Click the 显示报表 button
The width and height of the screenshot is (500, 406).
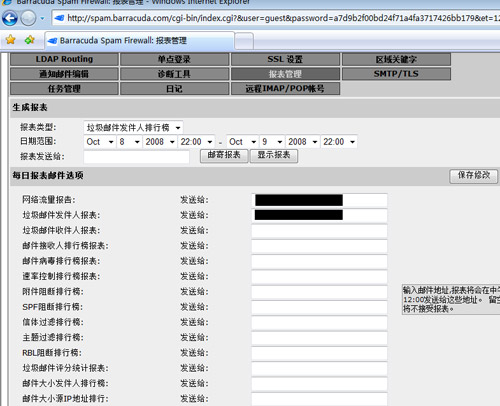click(x=274, y=156)
